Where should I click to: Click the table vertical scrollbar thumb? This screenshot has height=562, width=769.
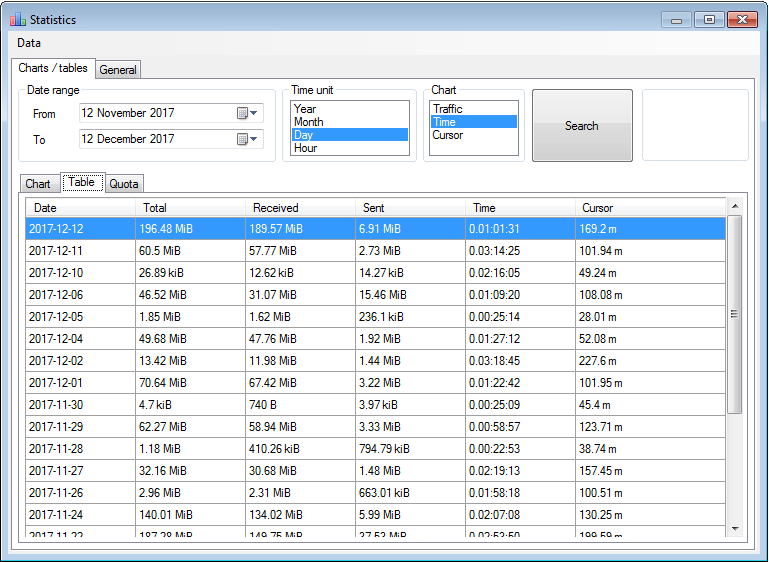pos(735,314)
